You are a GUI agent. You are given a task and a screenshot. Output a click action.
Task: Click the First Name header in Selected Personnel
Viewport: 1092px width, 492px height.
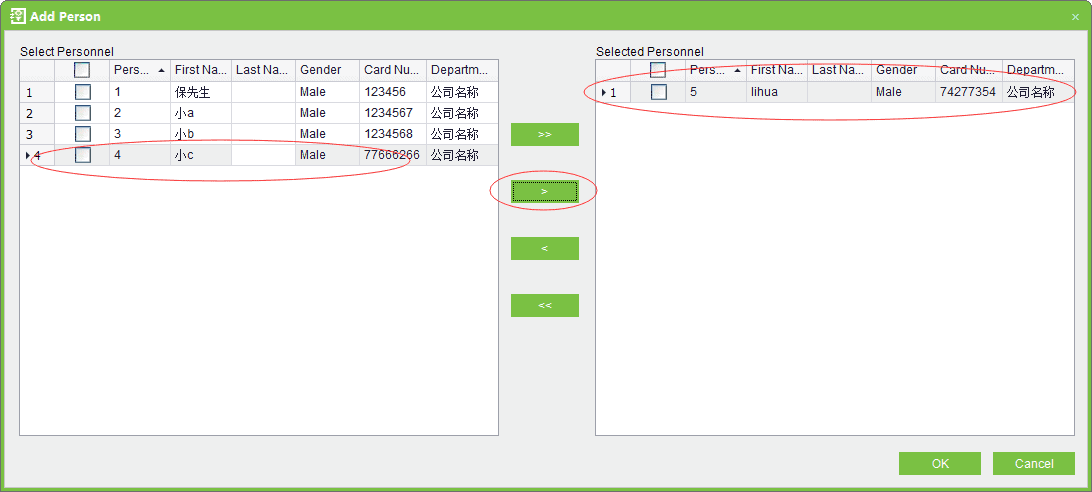pos(776,70)
